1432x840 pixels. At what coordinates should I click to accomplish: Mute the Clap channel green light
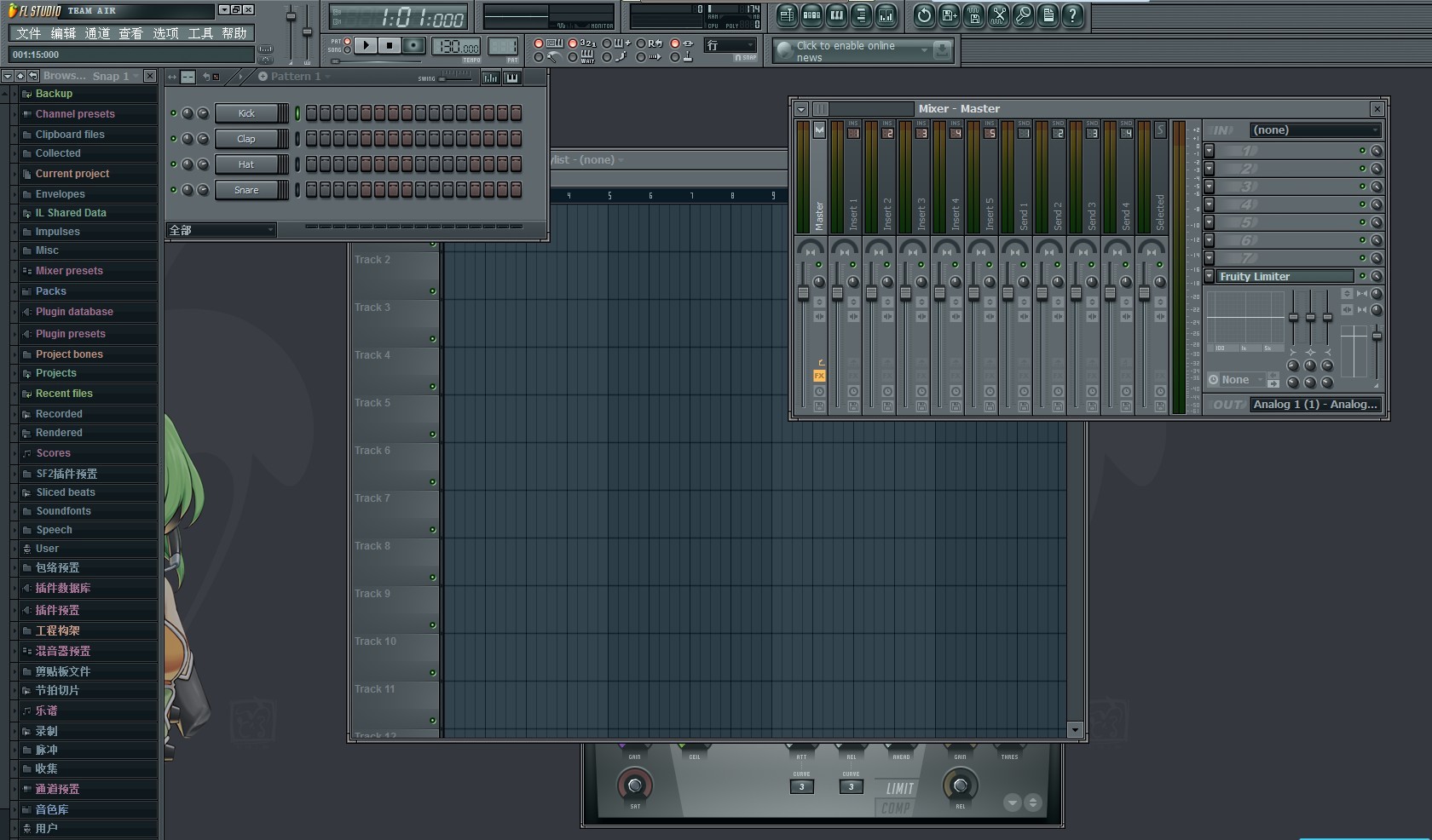174,139
